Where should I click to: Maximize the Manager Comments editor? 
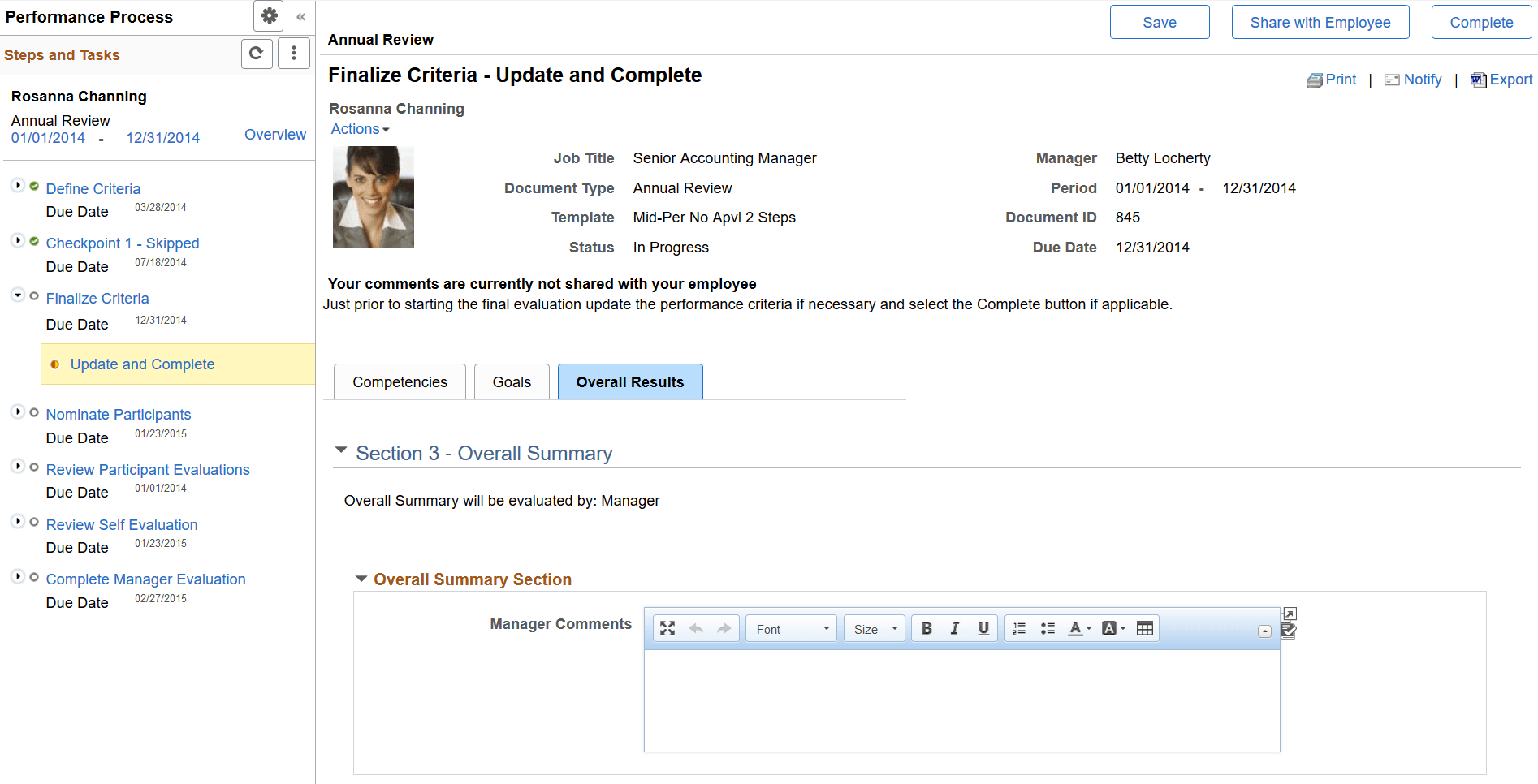click(x=667, y=627)
